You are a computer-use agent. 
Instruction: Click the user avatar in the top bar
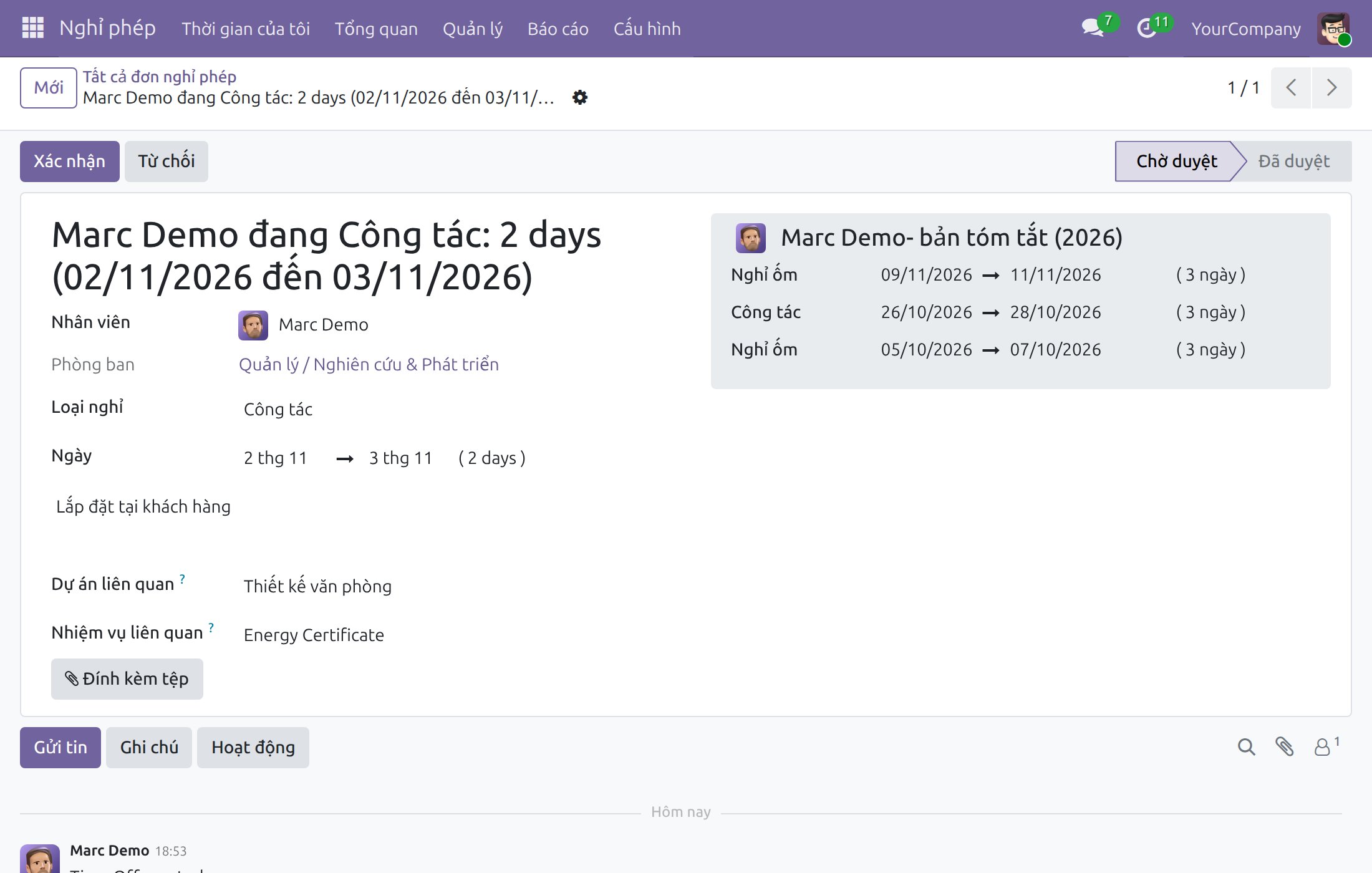point(1333,29)
